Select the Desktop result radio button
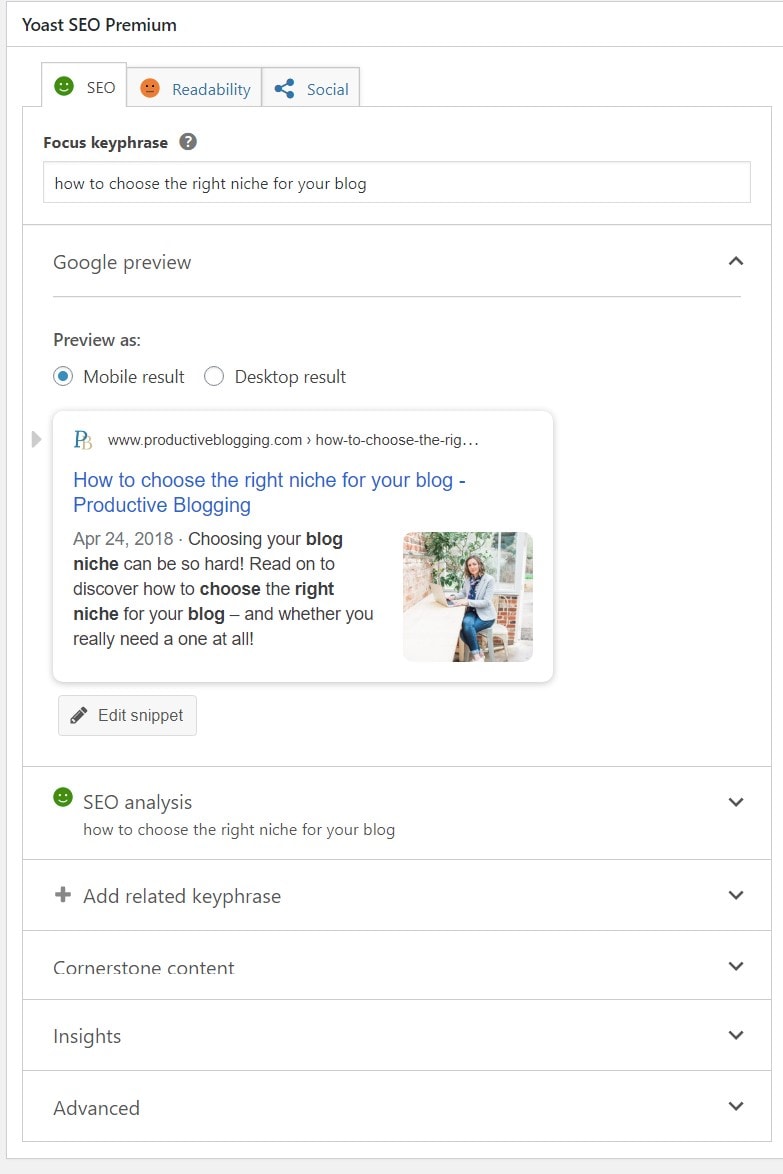783x1174 pixels. coord(214,376)
